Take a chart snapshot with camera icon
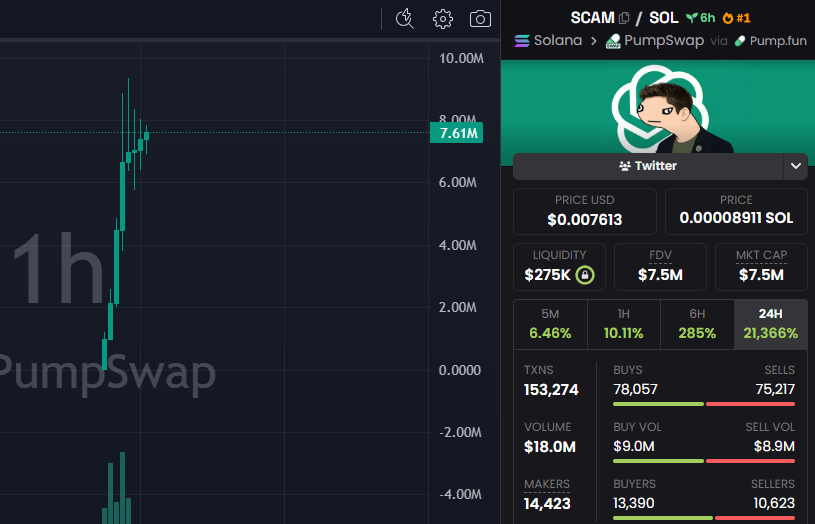 [480, 19]
